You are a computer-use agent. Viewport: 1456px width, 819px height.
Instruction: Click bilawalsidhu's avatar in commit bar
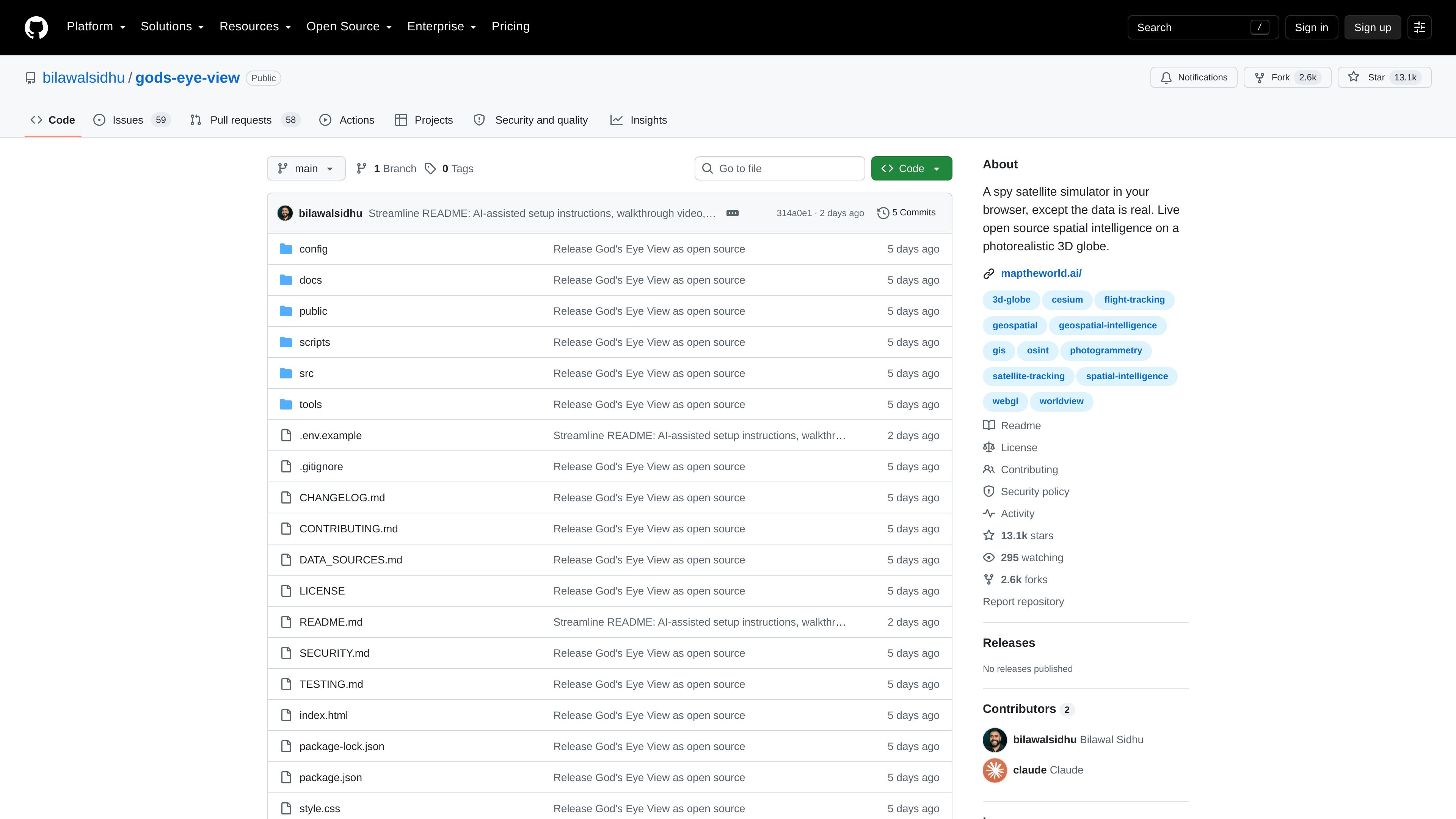point(285,213)
